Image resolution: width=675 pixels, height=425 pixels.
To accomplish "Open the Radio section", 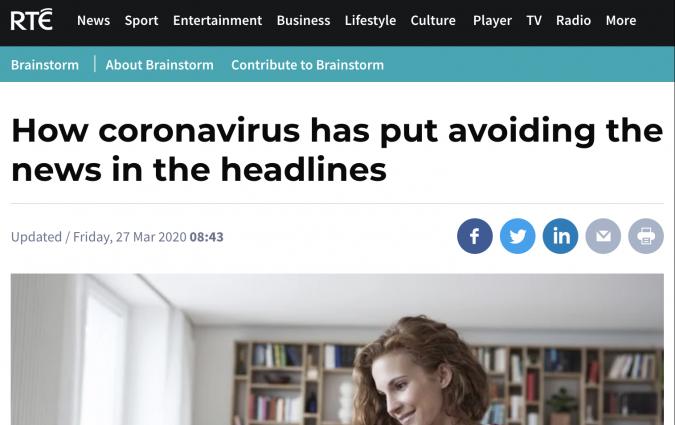I will tap(573, 20).
